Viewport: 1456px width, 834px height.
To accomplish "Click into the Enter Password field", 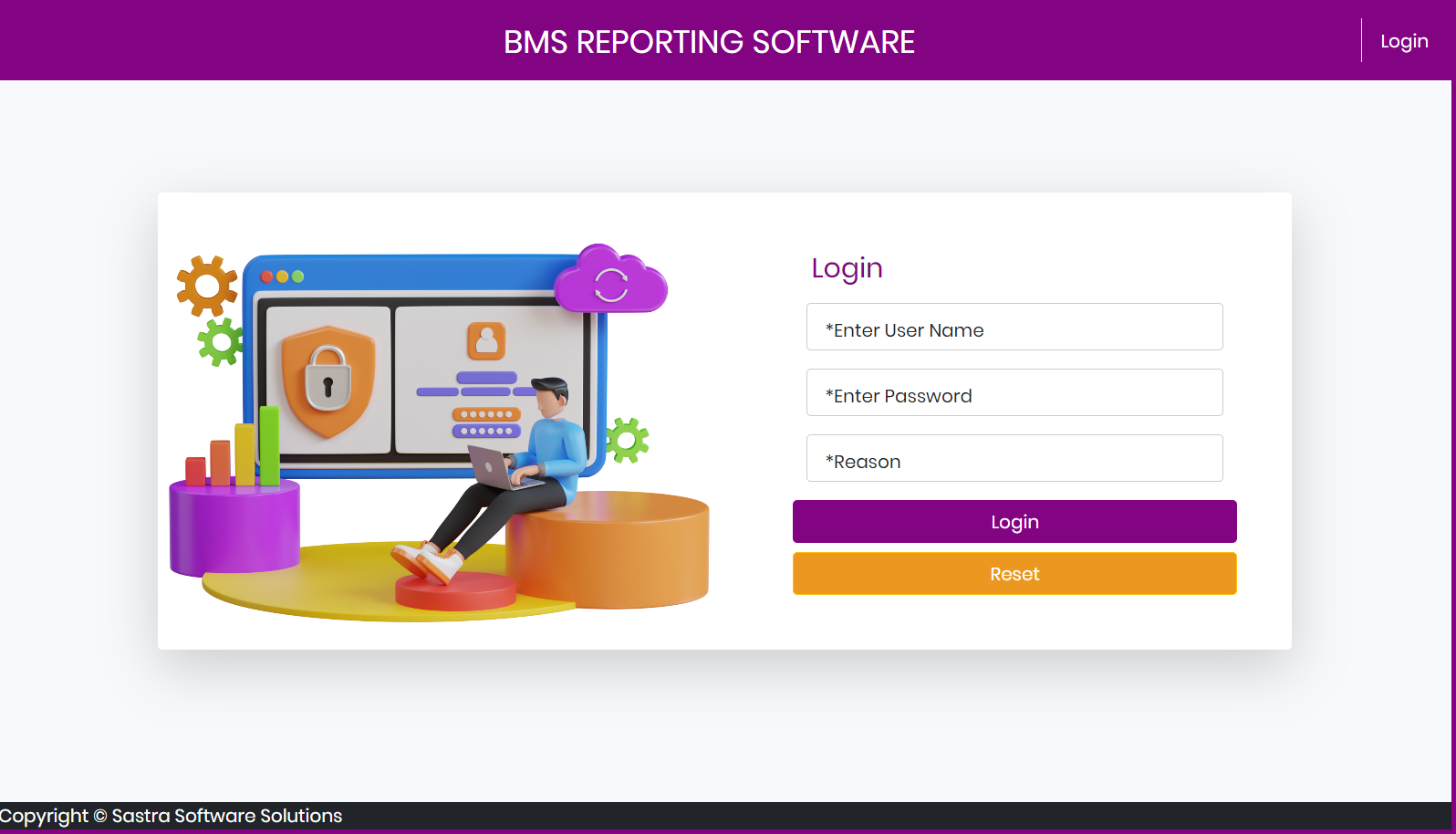I will click(1014, 393).
